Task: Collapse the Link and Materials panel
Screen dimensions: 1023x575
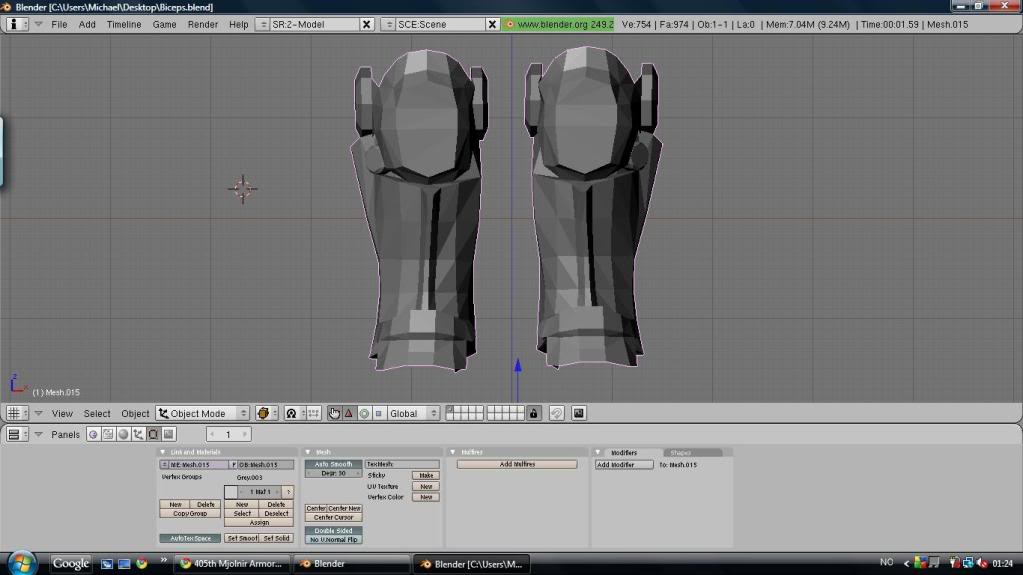Action: pyautogui.click(x=163, y=452)
